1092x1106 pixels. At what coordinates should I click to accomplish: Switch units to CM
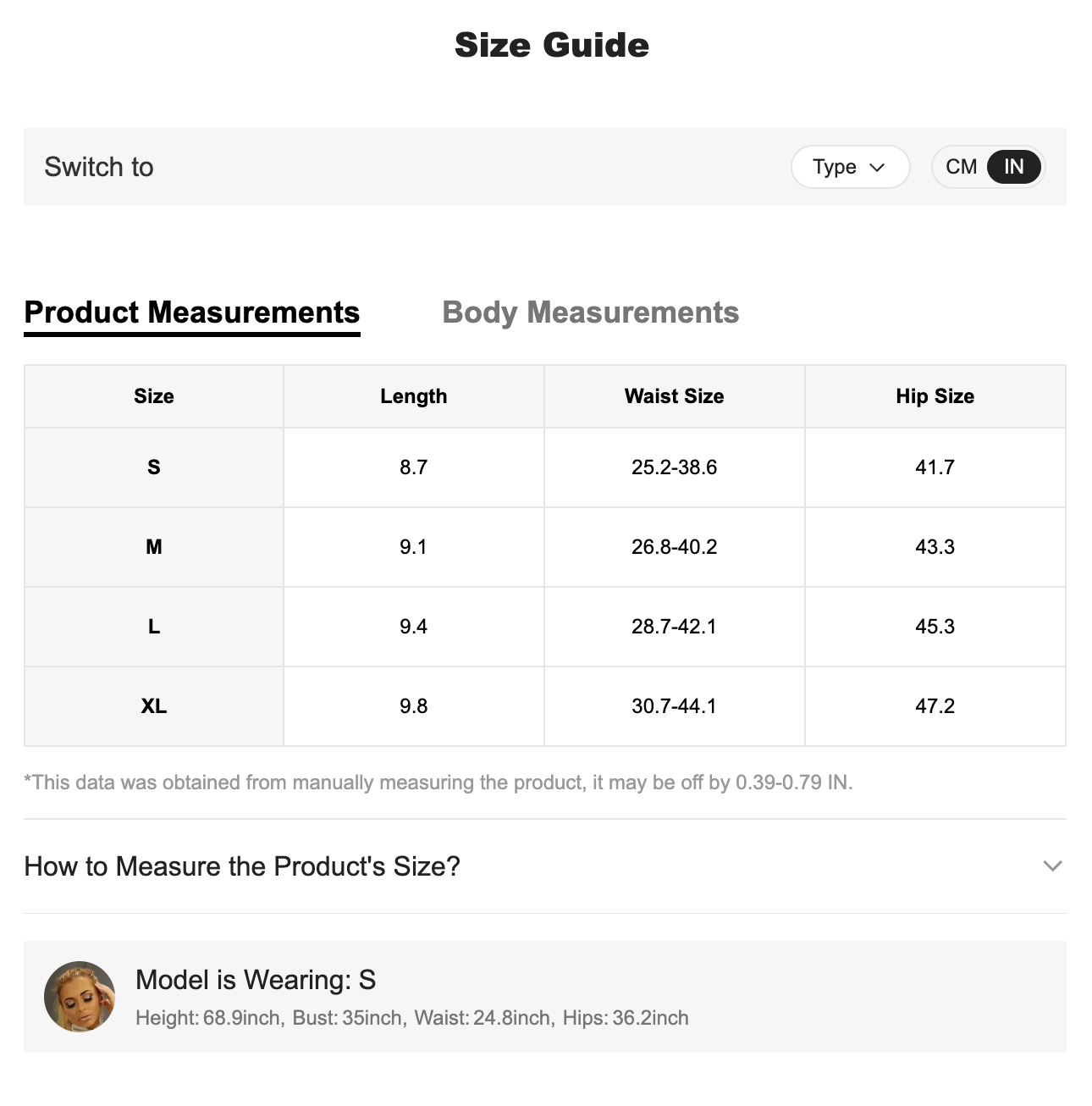point(961,167)
